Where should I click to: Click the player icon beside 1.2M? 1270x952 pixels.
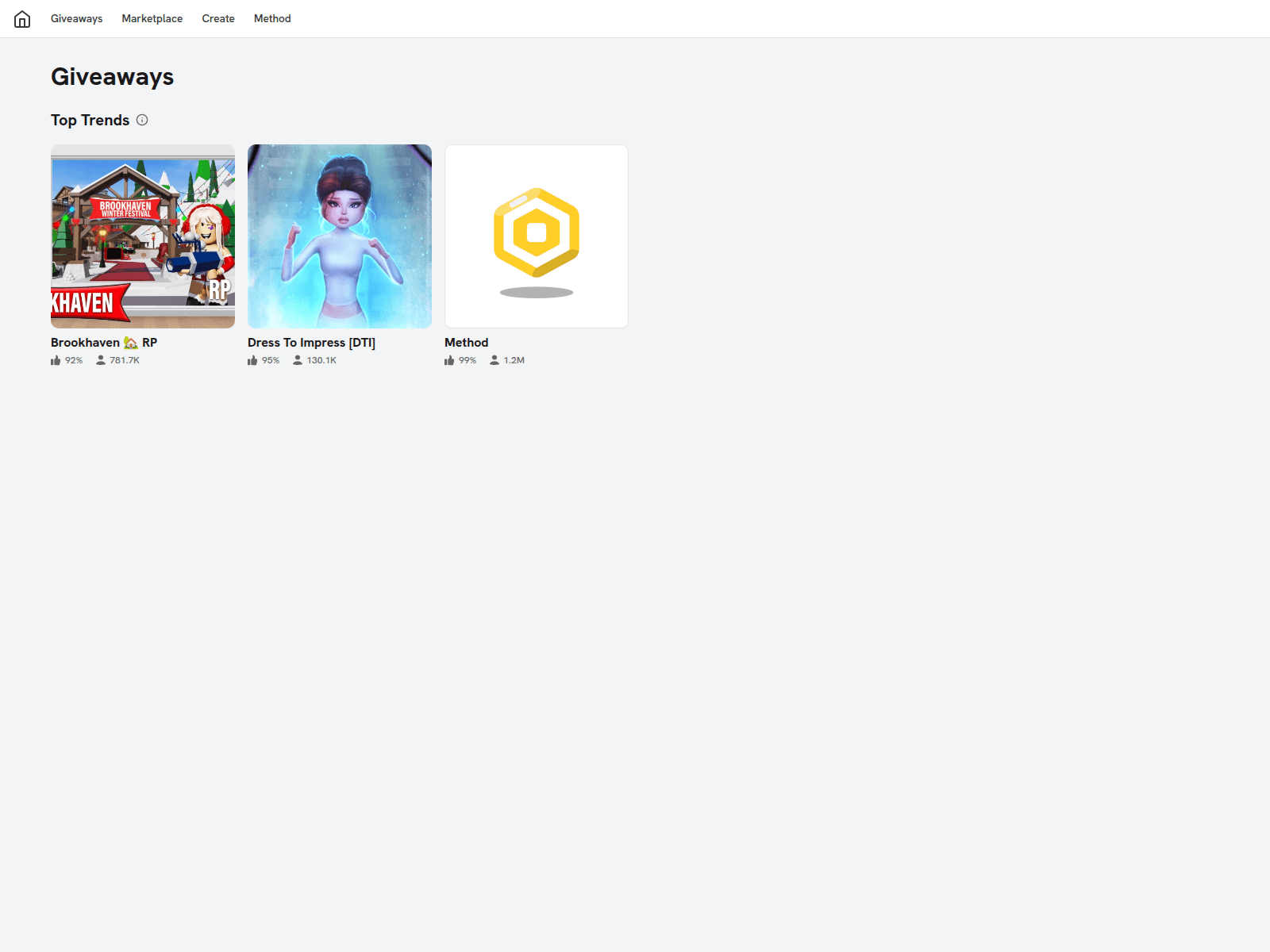click(494, 359)
